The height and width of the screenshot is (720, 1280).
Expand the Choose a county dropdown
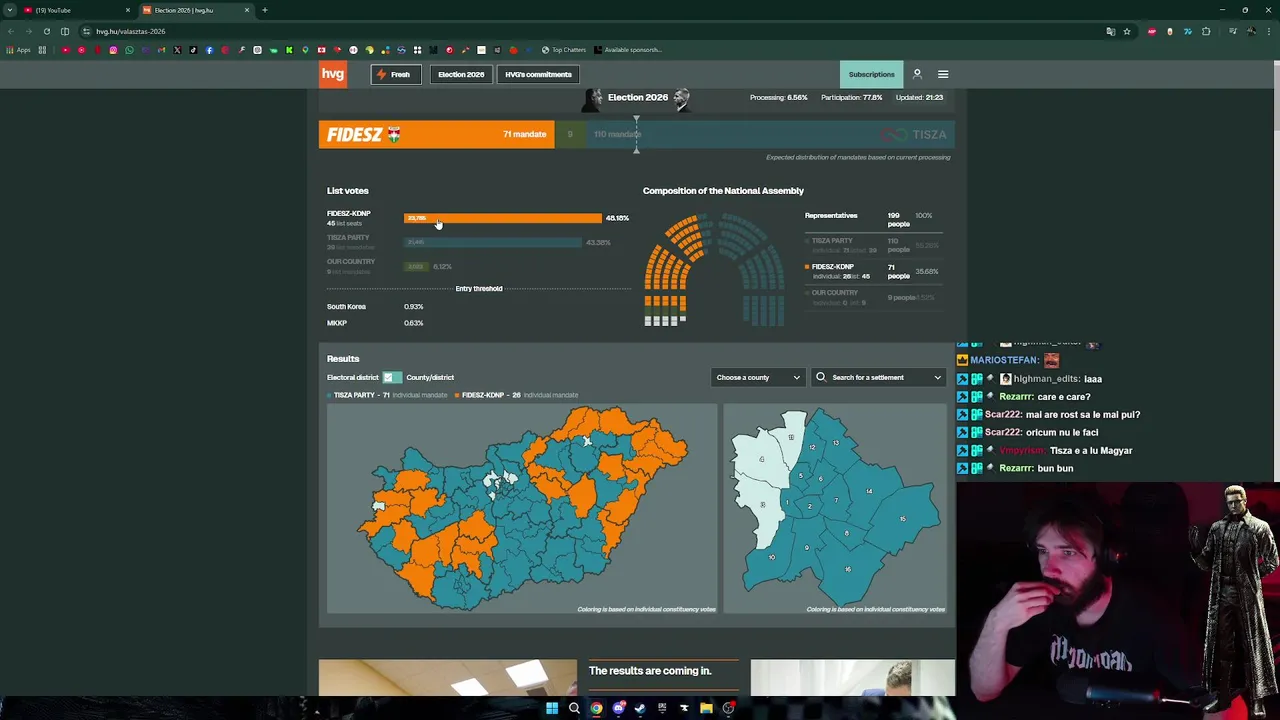(x=757, y=377)
